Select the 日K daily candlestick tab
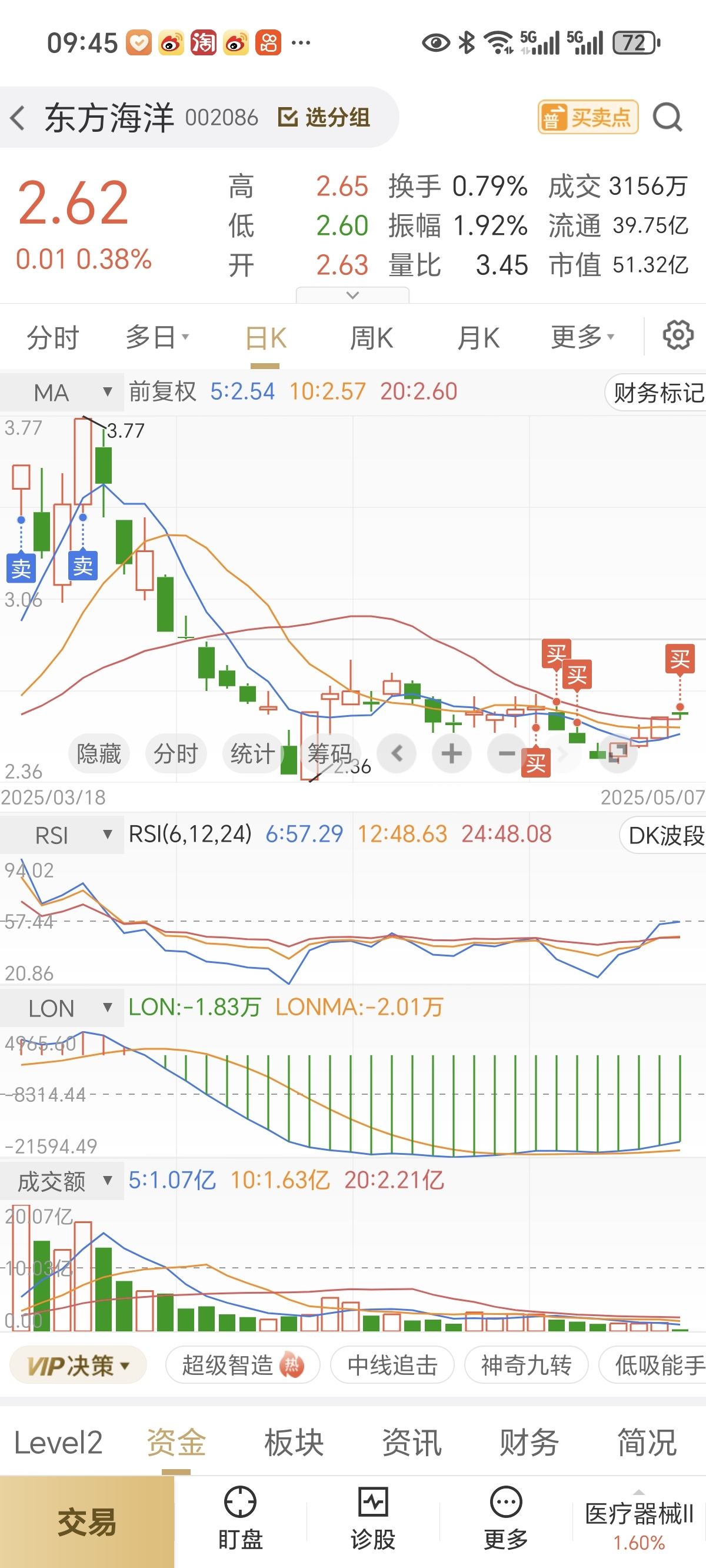 pos(266,338)
